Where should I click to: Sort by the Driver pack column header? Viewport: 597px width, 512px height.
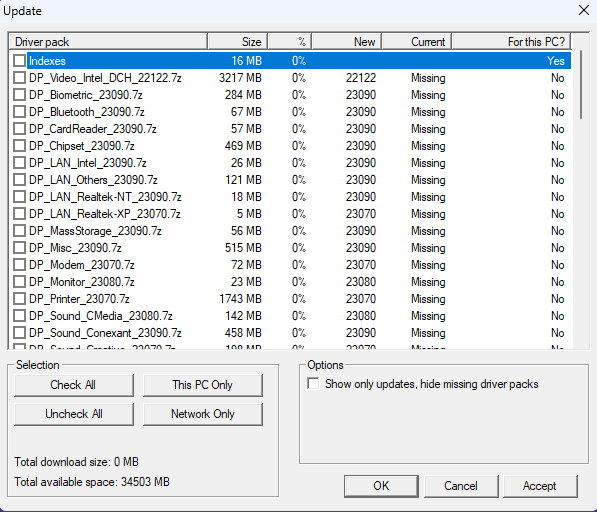pyautogui.click(x=108, y=41)
